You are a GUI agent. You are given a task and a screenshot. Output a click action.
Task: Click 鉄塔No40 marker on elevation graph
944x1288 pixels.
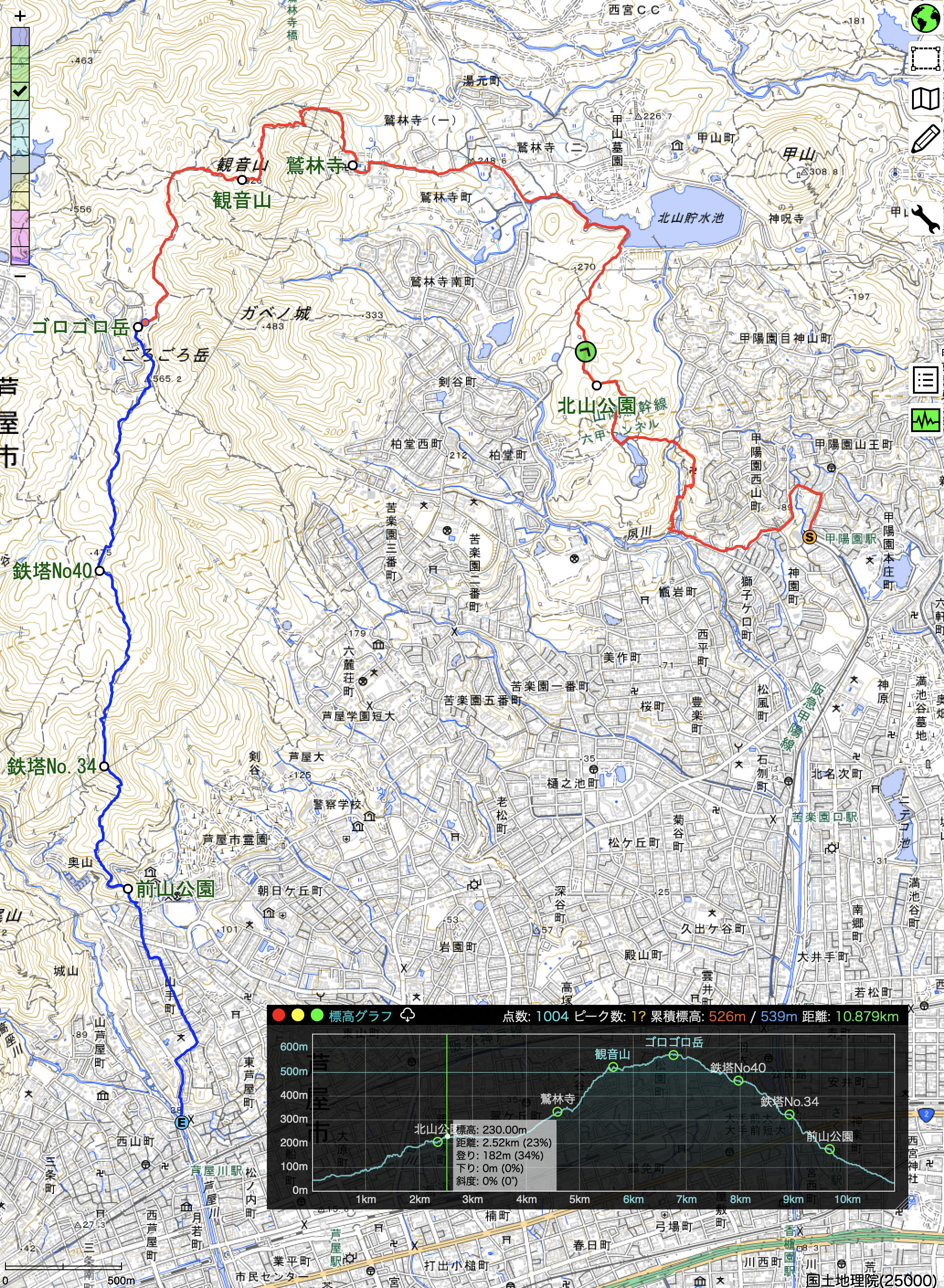click(738, 1081)
